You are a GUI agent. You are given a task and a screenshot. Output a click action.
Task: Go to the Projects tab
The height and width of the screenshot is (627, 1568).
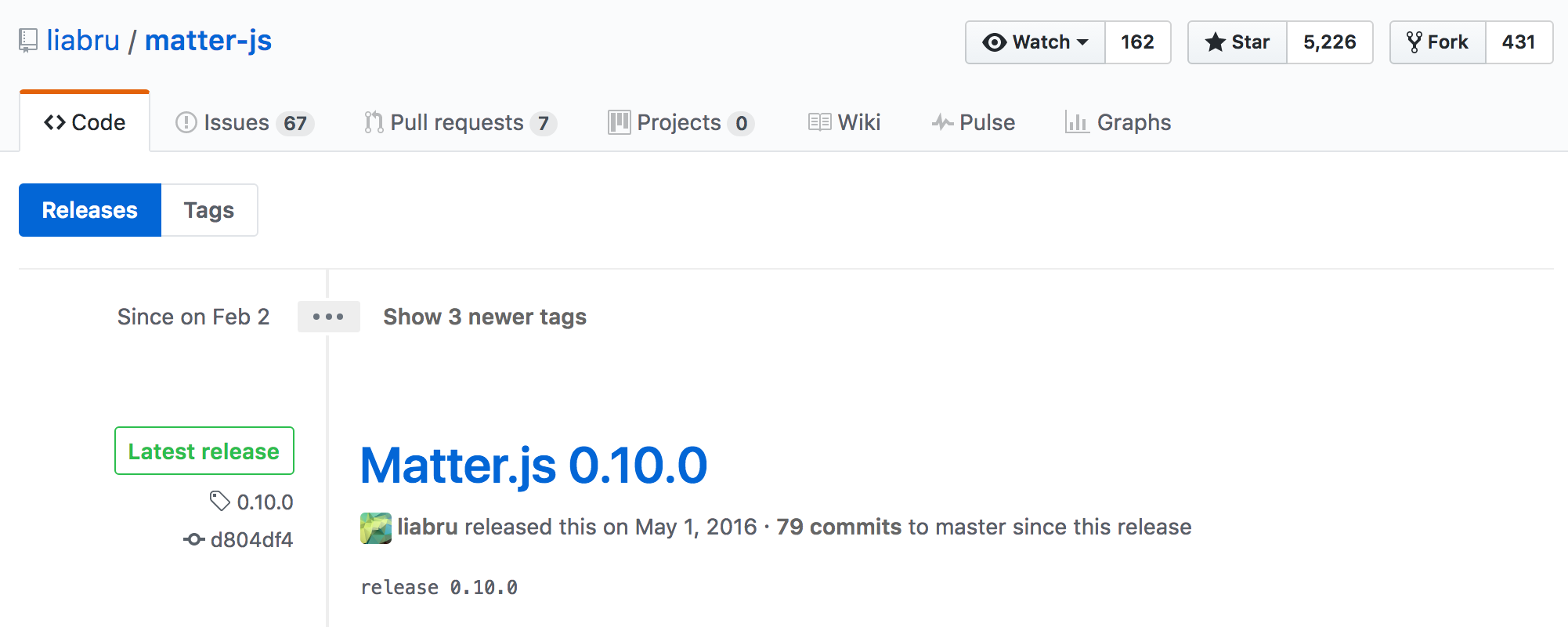(681, 122)
